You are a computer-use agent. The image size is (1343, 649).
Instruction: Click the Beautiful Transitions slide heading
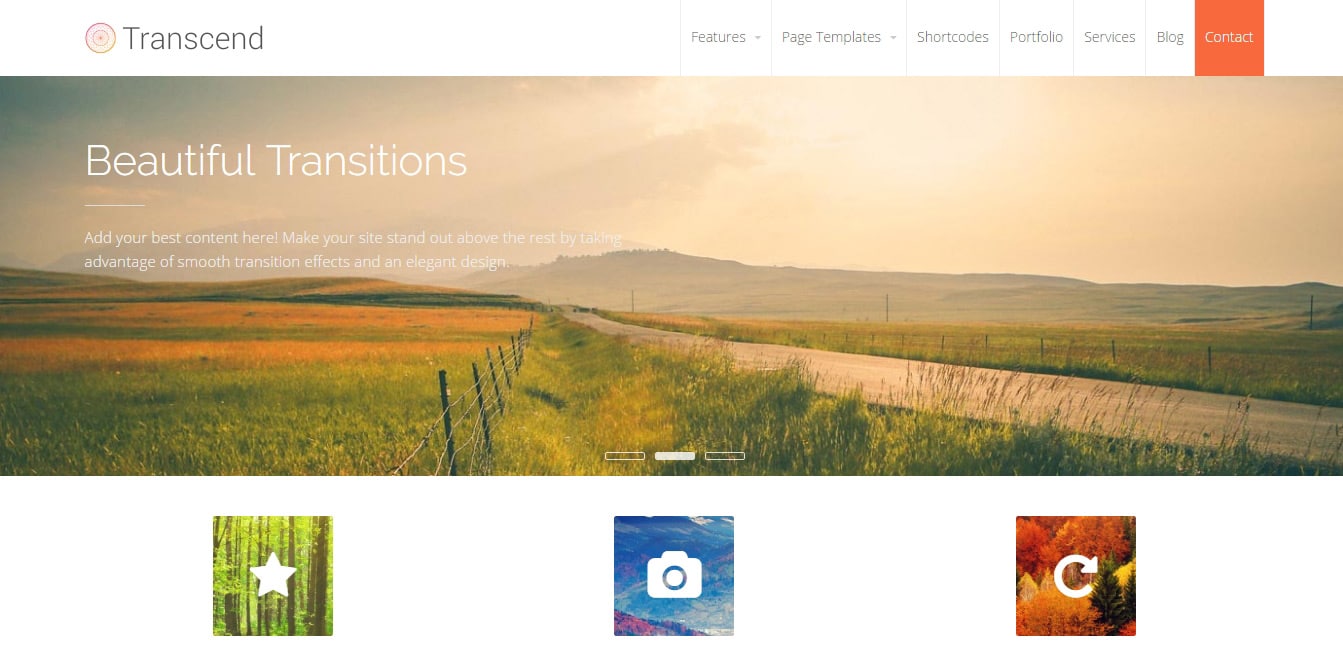pos(276,160)
